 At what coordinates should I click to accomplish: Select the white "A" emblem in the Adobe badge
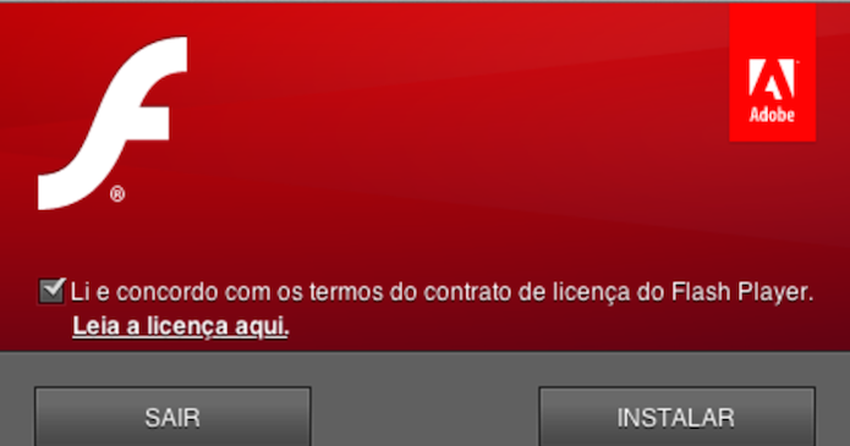(x=771, y=79)
